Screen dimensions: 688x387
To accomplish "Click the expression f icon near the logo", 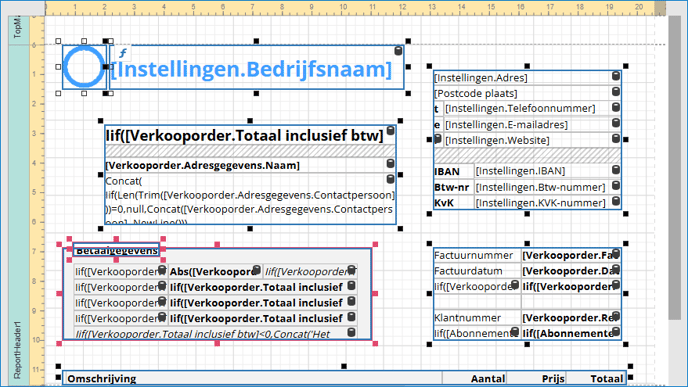I will (123, 54).
